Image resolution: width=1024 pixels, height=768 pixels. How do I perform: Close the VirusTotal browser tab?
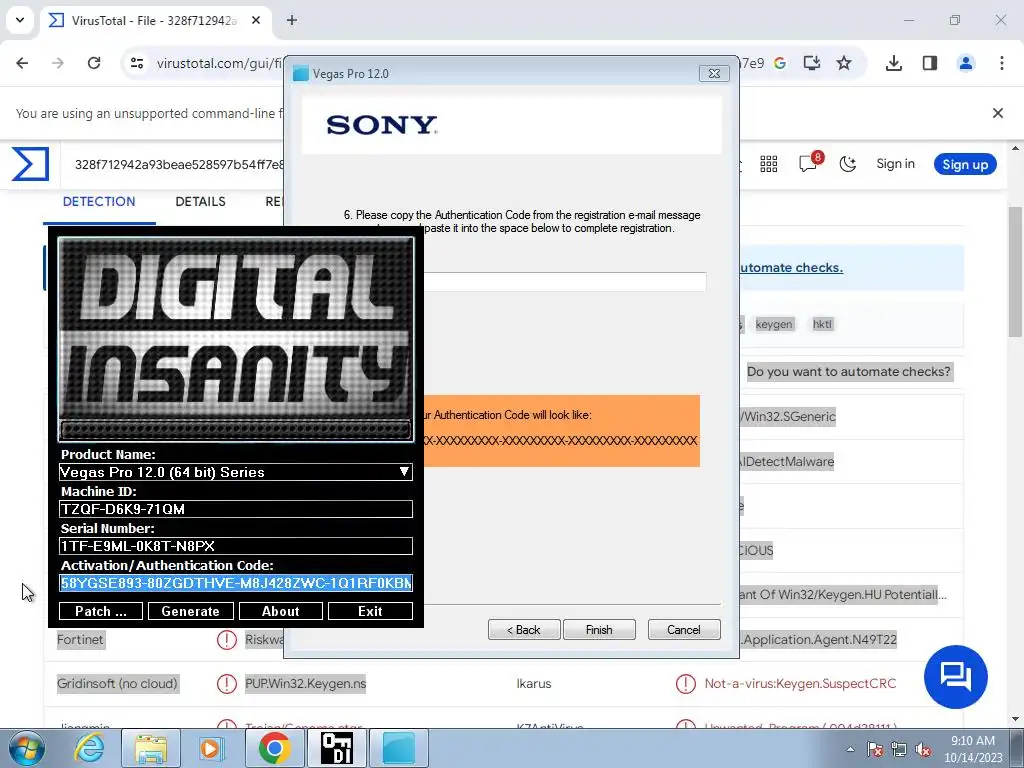click(256, 20)
